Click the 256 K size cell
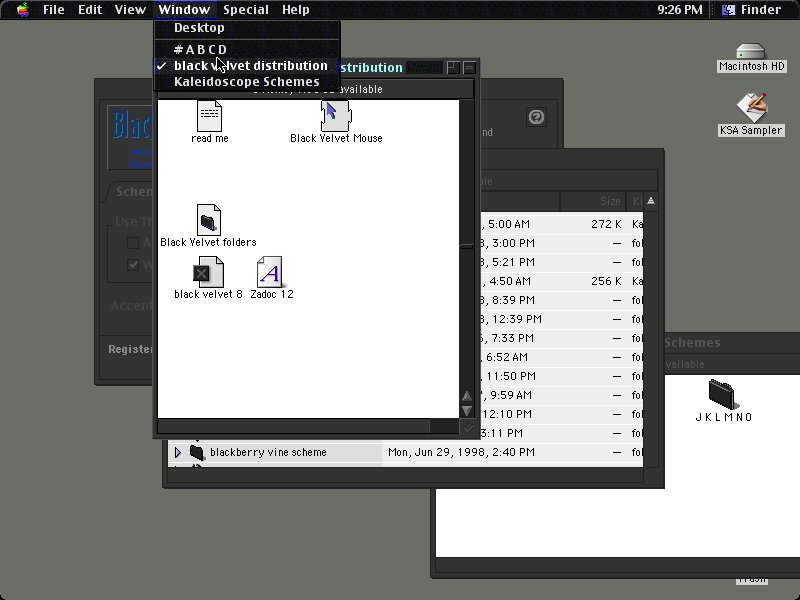The height and width of the screenshot is (600, 800). [x=606, y=281]
